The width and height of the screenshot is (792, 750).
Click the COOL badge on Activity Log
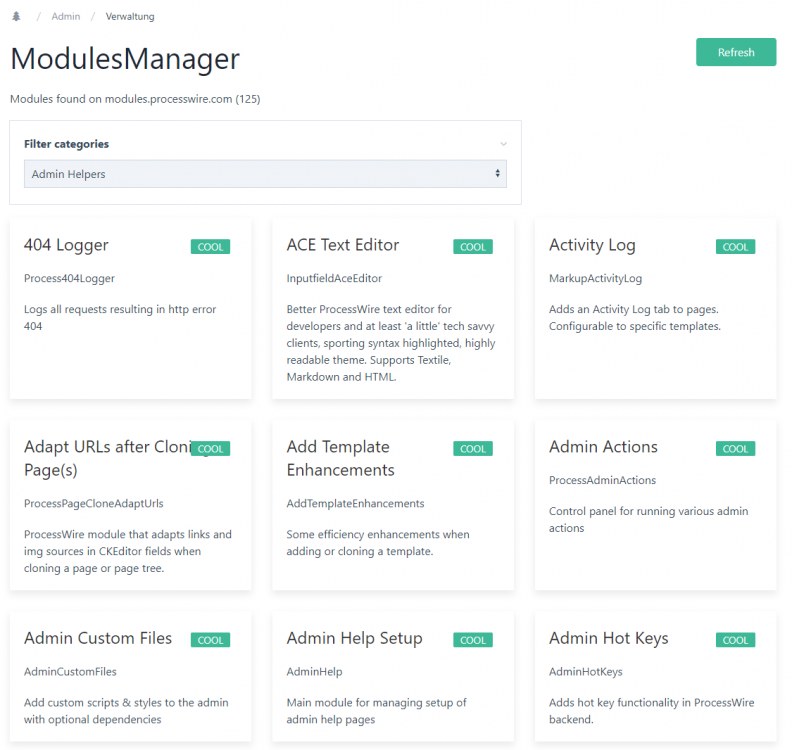click(735, 247)
